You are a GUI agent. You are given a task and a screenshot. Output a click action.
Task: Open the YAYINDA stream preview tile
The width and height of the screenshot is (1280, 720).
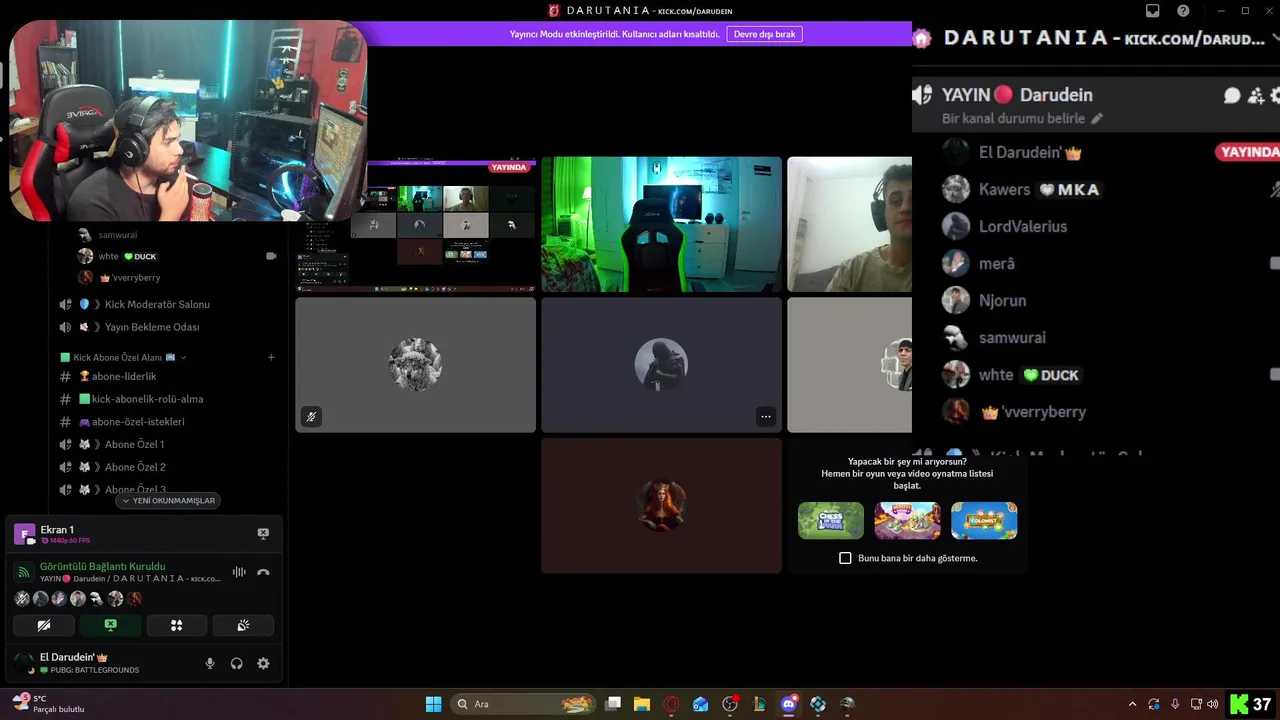click(416, 224)
